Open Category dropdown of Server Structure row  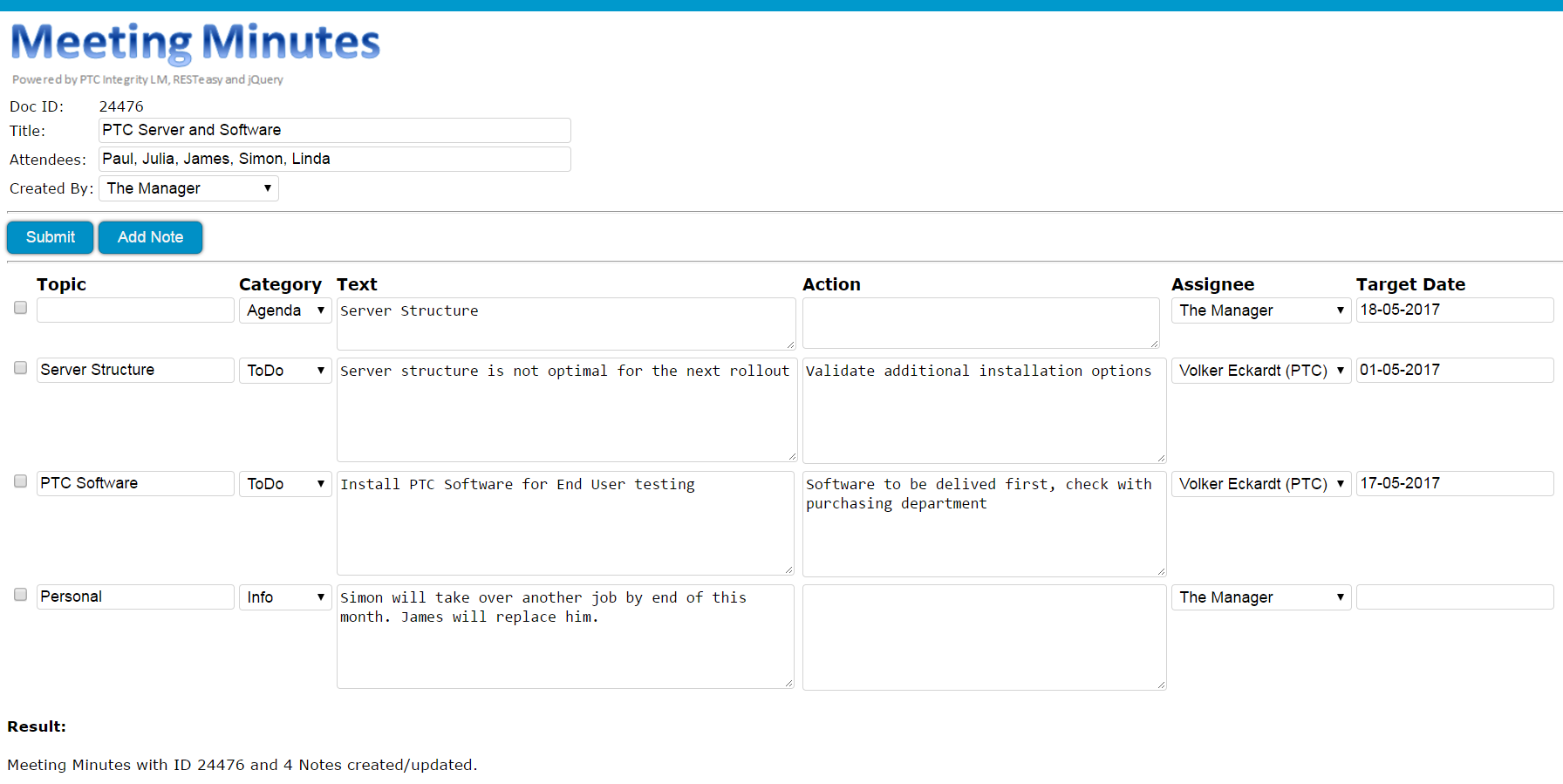click(285, 371)
